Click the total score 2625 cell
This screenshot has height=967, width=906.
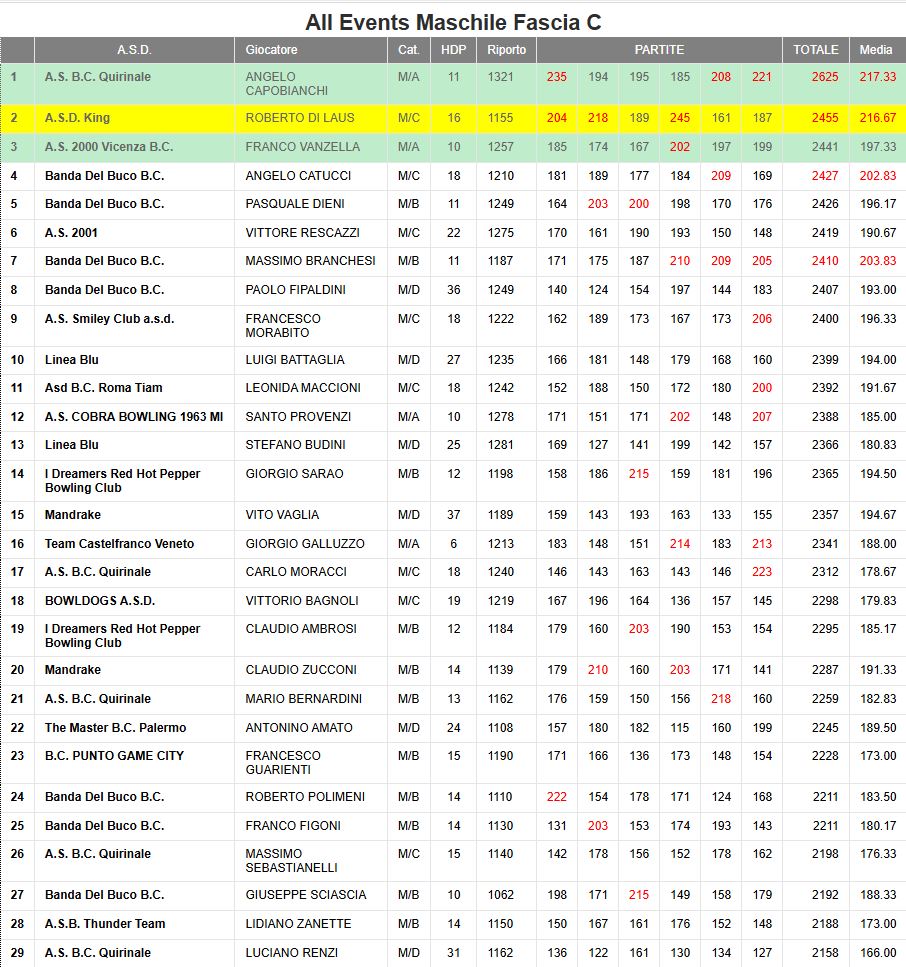point(817,77)
